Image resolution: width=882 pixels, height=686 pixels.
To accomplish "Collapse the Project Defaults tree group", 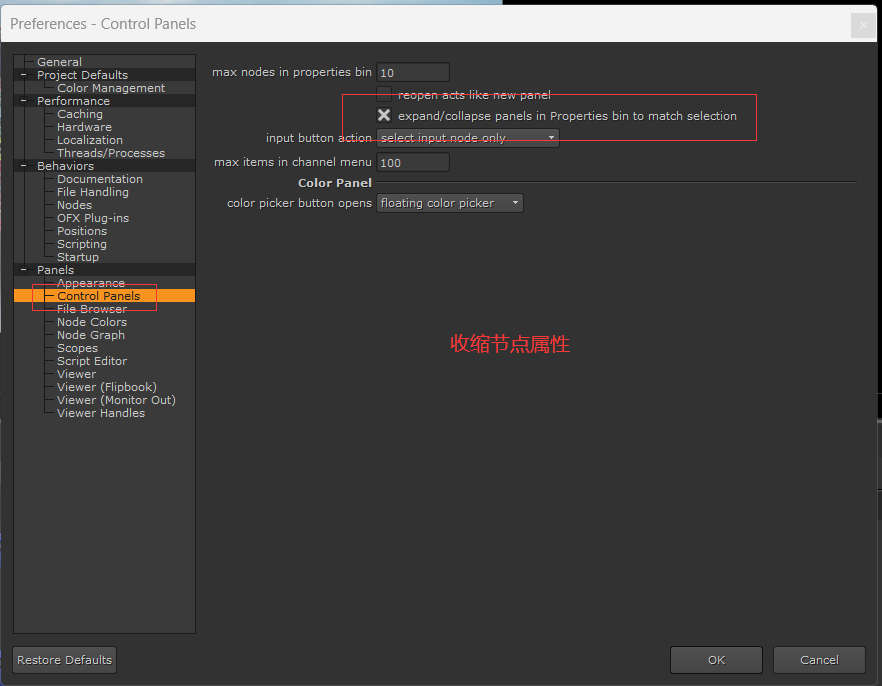I will pos(24,75).
